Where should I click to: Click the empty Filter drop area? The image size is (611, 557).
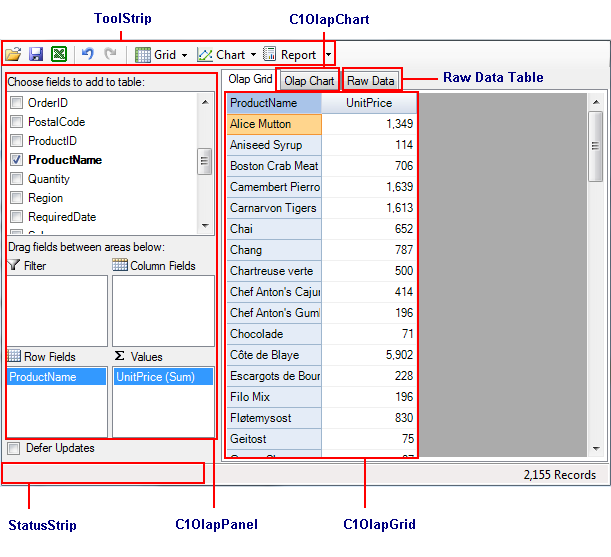57,311
